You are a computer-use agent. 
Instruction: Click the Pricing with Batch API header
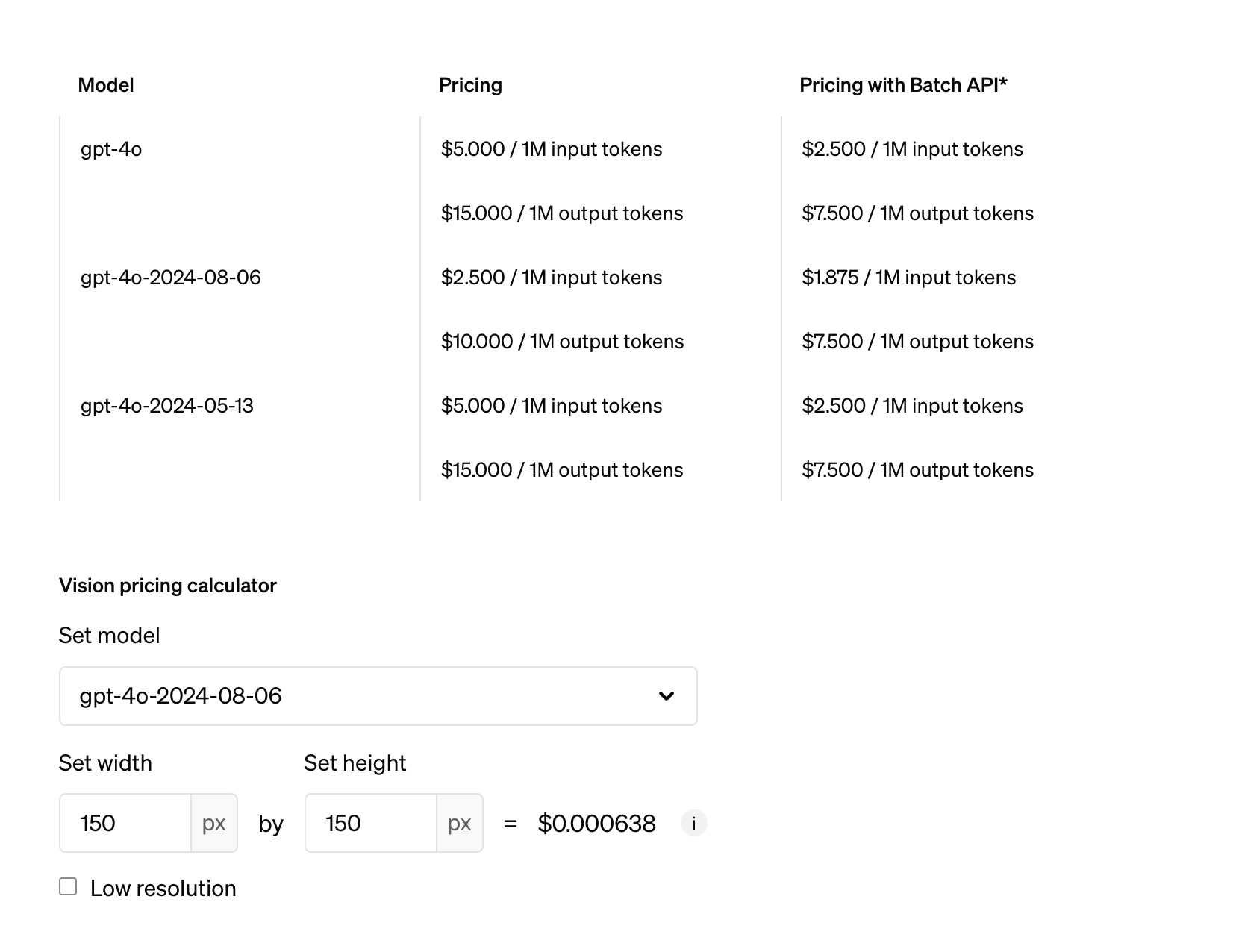(x=904, y=84)
